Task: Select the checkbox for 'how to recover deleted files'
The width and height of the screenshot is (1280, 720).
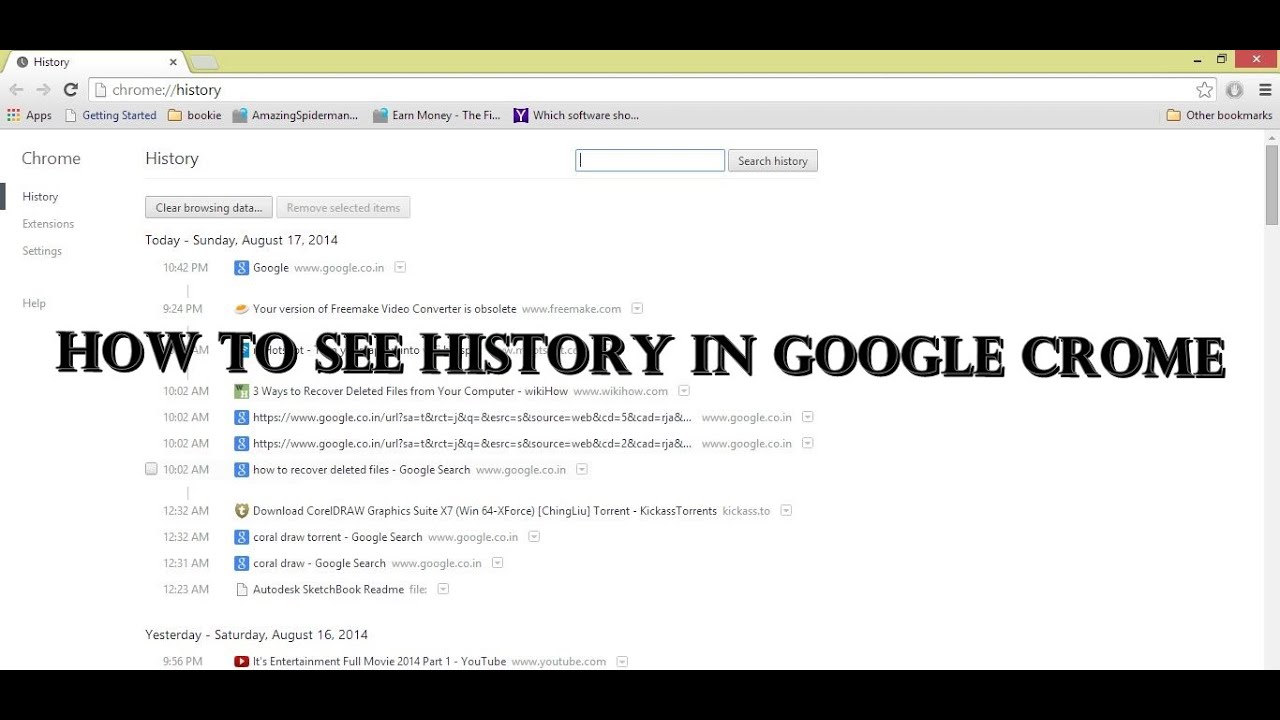Action: point(151,469)
